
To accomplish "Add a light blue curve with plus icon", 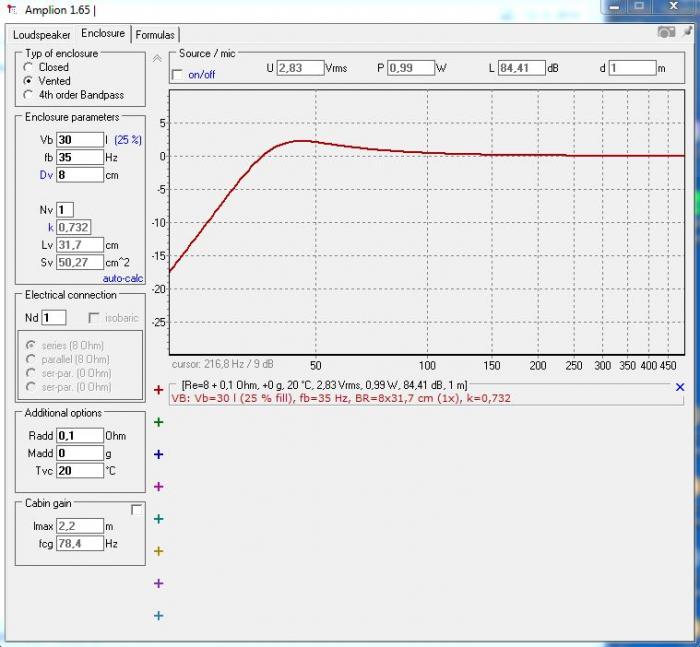I will pos(158,616).
